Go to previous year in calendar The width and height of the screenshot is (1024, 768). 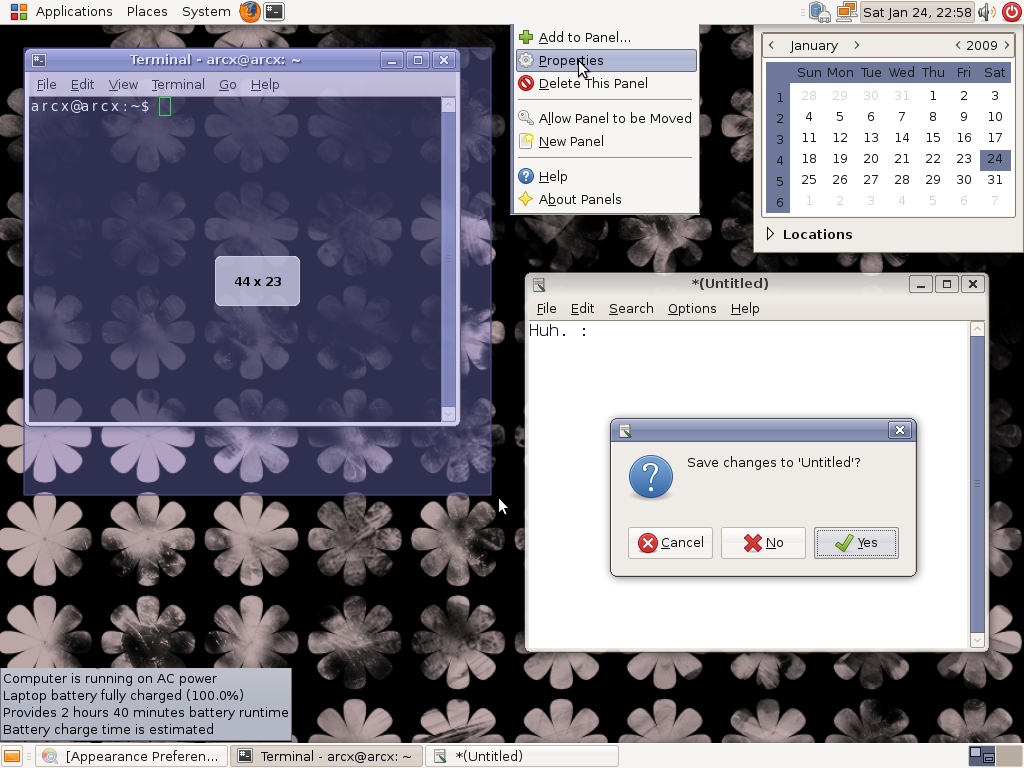(957, 45)
